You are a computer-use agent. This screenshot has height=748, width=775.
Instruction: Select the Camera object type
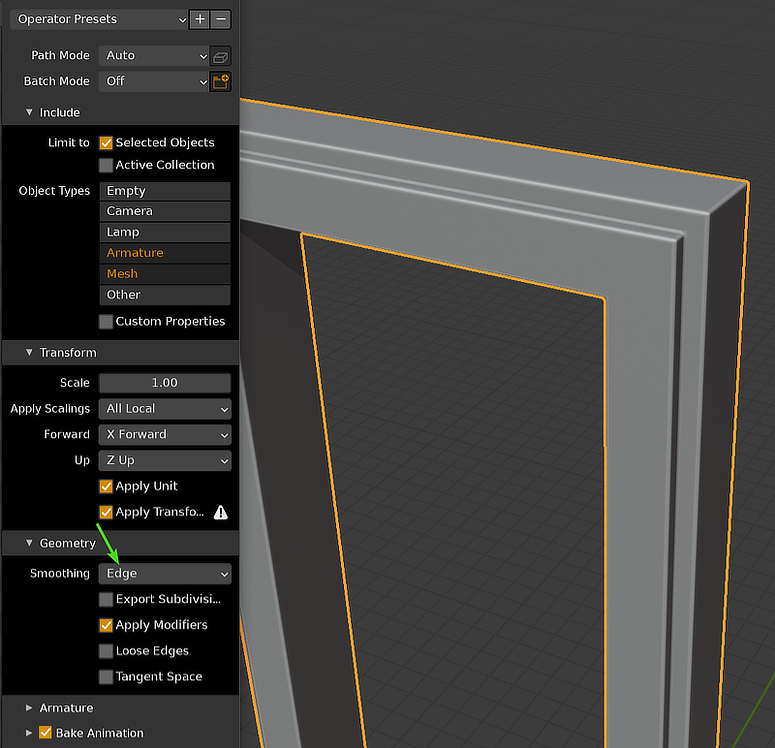point(165,211)
